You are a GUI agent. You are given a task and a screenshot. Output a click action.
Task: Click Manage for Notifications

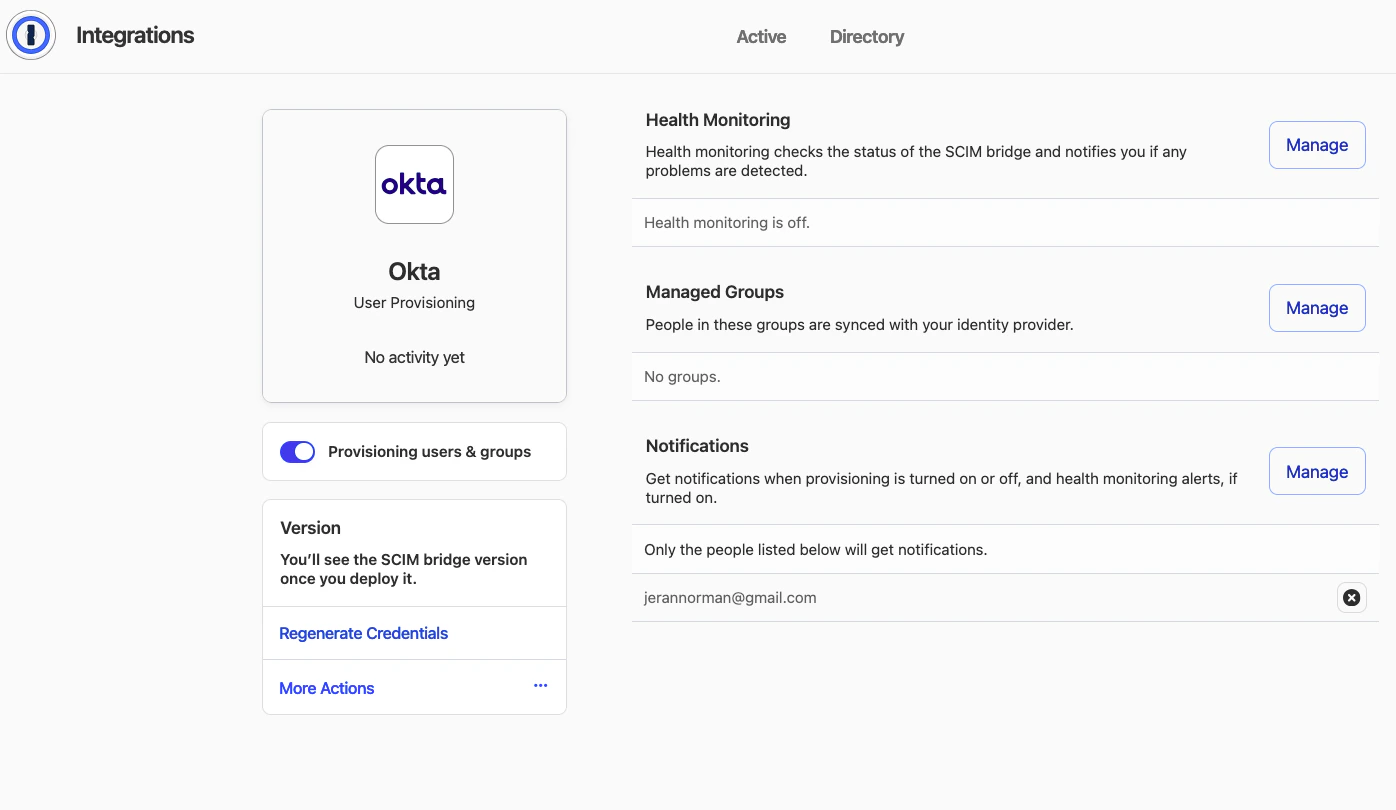tap(1317, 471)
